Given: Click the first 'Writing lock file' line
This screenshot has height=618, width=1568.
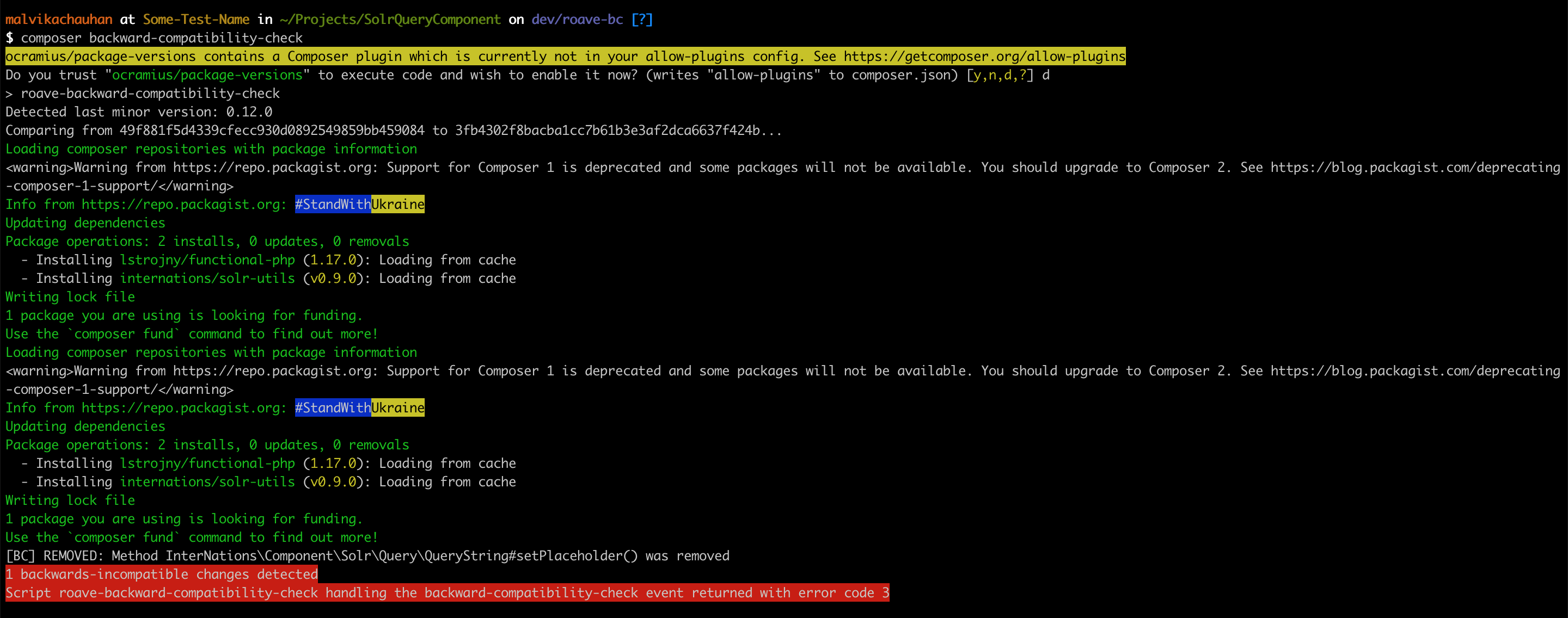Looking at the screenshot, I should point(71,297).
